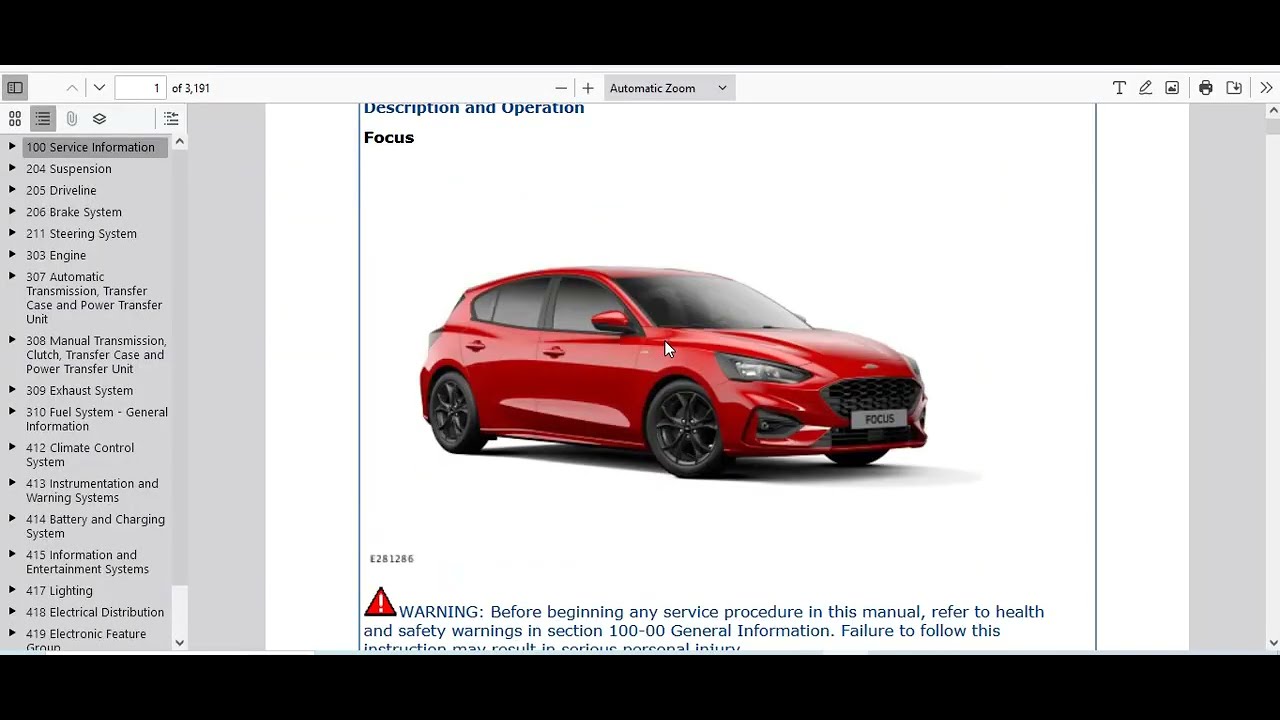Open 310 Fuel System section
Image resolution: width=1280 pixels, height=720 pixels.
click(x=97, y=419)
